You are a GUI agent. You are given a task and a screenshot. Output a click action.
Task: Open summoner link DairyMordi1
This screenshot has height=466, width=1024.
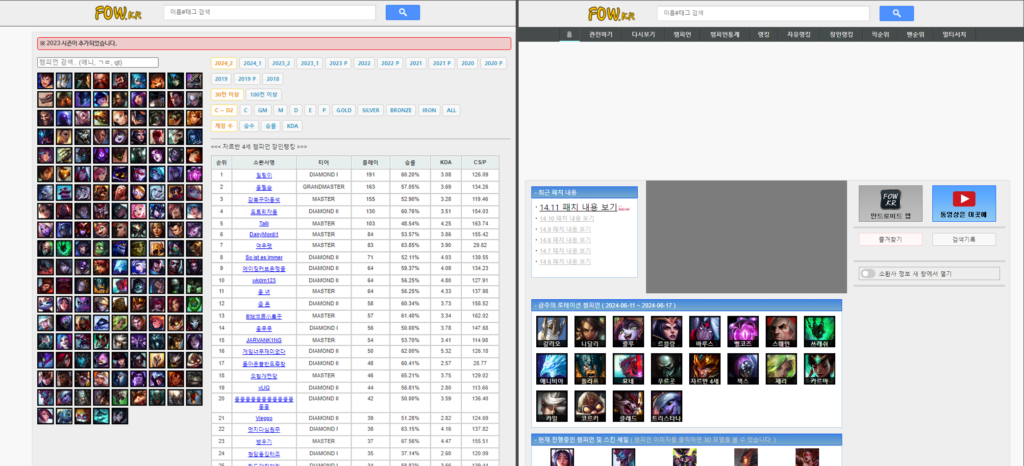click(x=263, y=234)
